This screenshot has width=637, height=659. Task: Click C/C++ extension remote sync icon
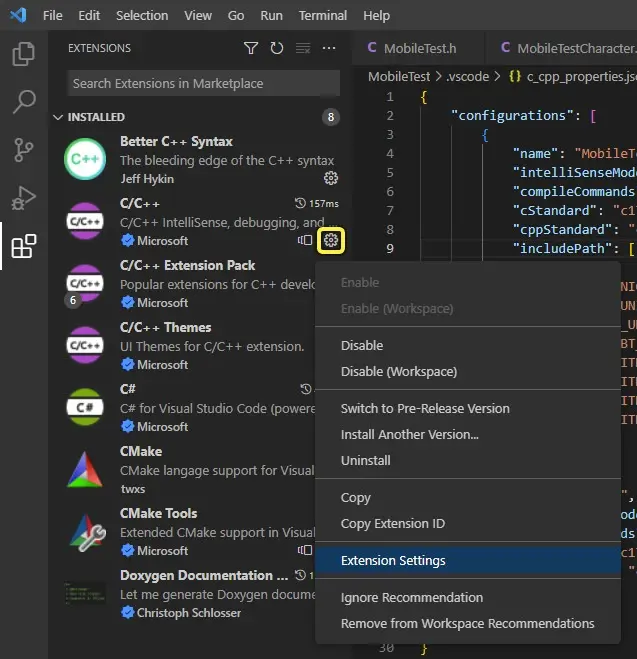tap(305, 240)
